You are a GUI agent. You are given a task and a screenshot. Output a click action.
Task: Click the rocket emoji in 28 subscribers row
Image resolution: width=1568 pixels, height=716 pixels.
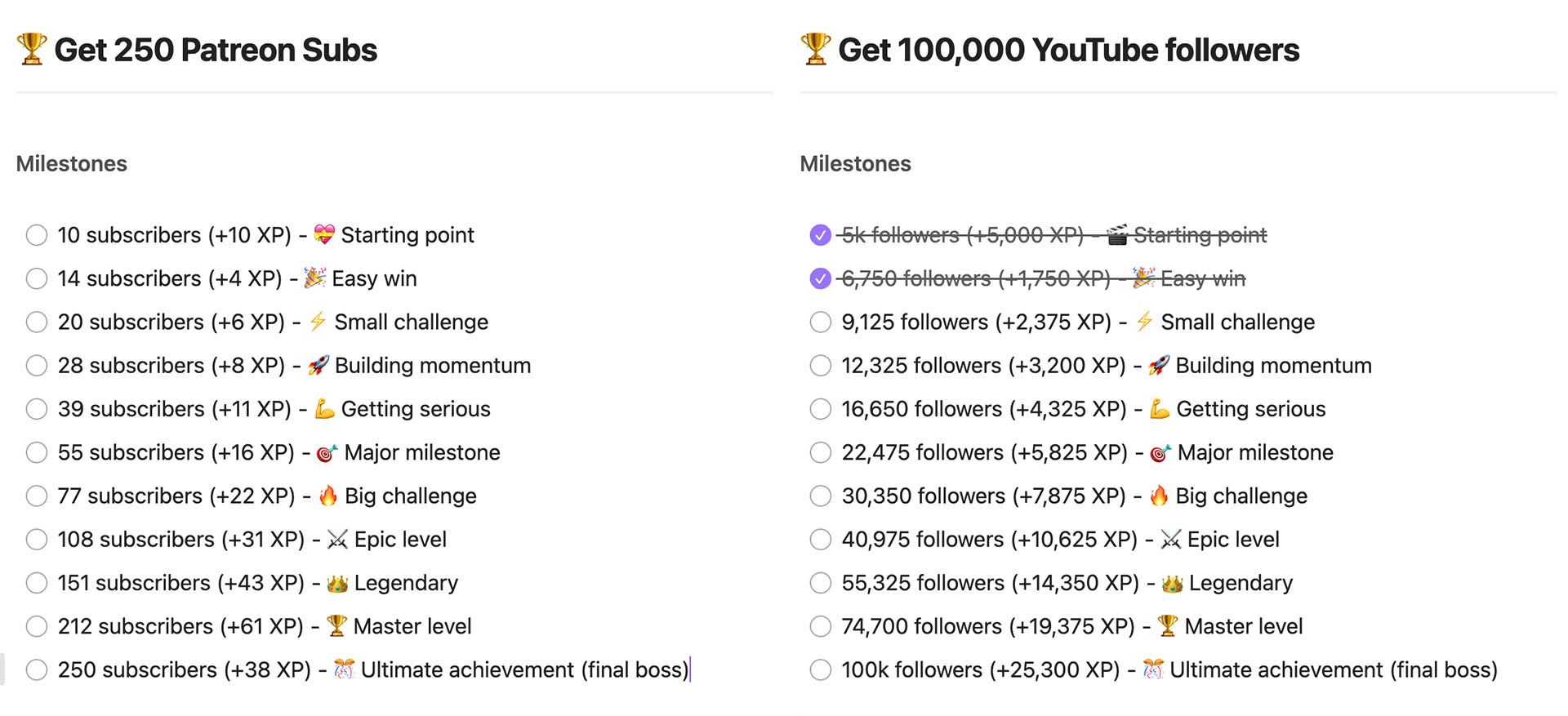(x=318, y=366)
